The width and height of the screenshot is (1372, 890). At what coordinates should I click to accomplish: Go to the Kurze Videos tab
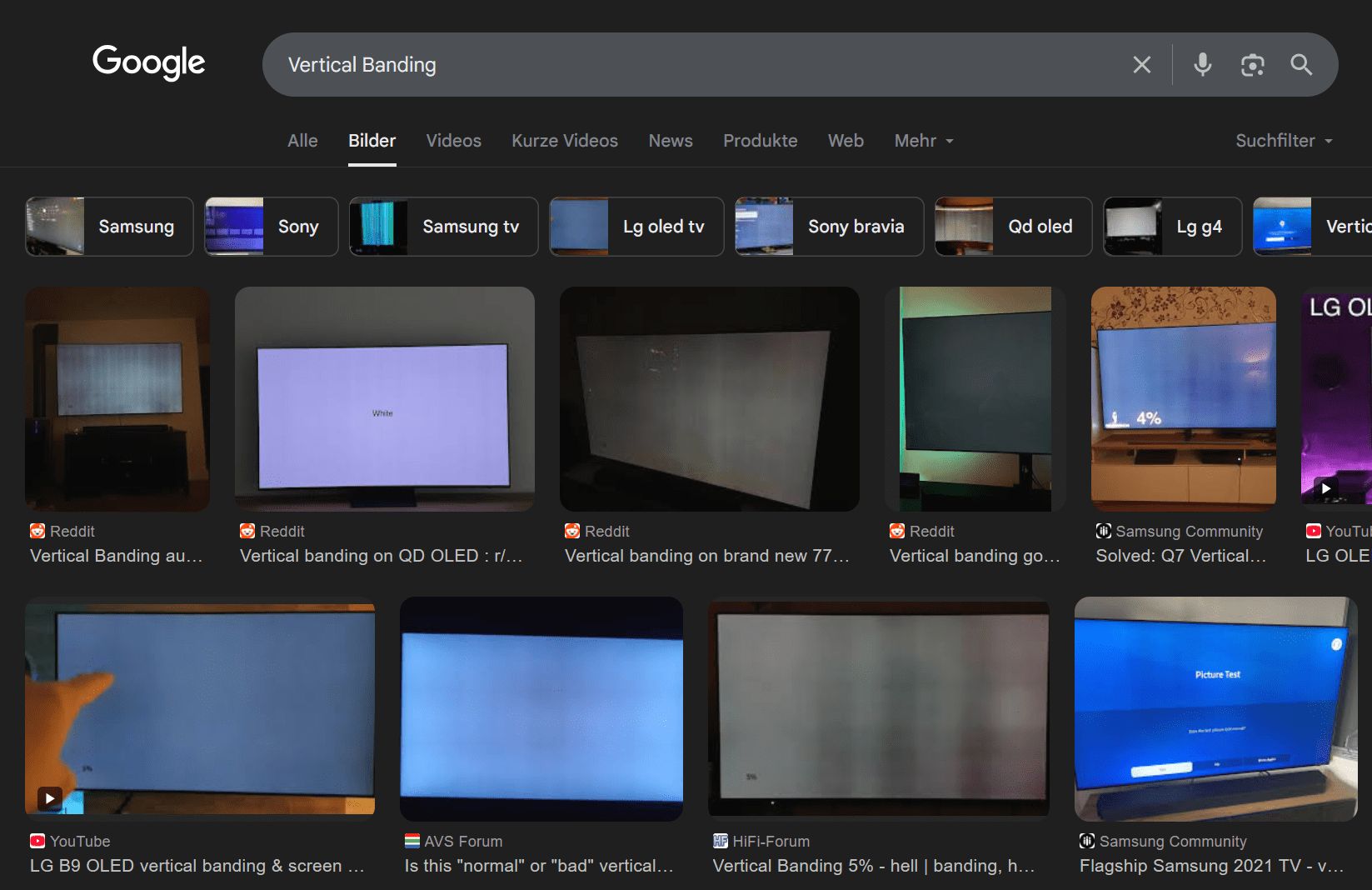click(x=565, y=141)
